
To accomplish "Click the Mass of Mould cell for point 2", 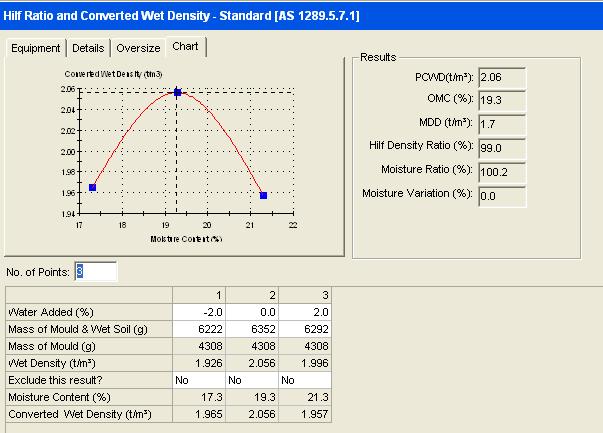I will point(252,346).
